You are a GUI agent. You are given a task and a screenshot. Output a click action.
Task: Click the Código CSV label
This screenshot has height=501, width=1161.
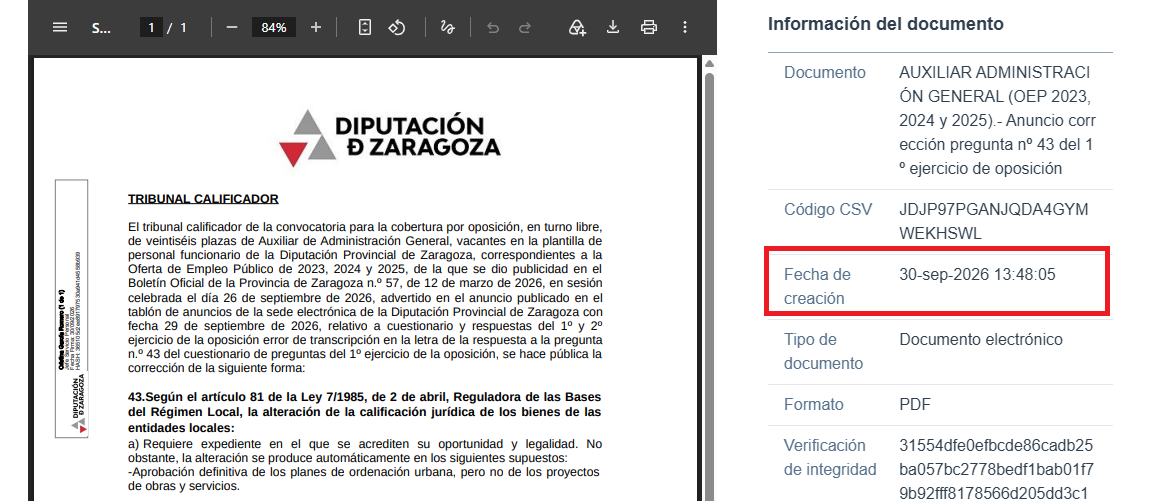click(x=828, y=209)
